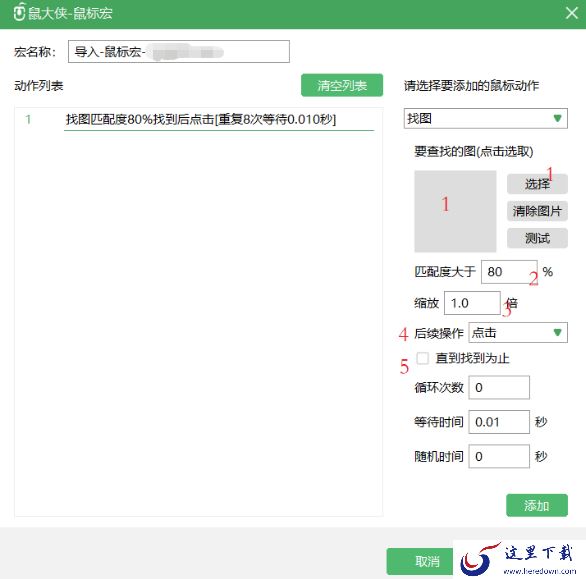The image size is (586, 579).
Task: Cancel the dialog with 取消
Action: pos(420,561)
